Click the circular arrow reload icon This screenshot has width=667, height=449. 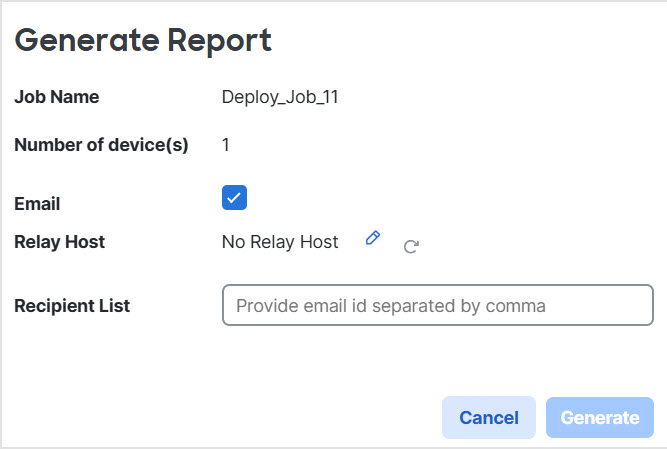click(410, 246)
